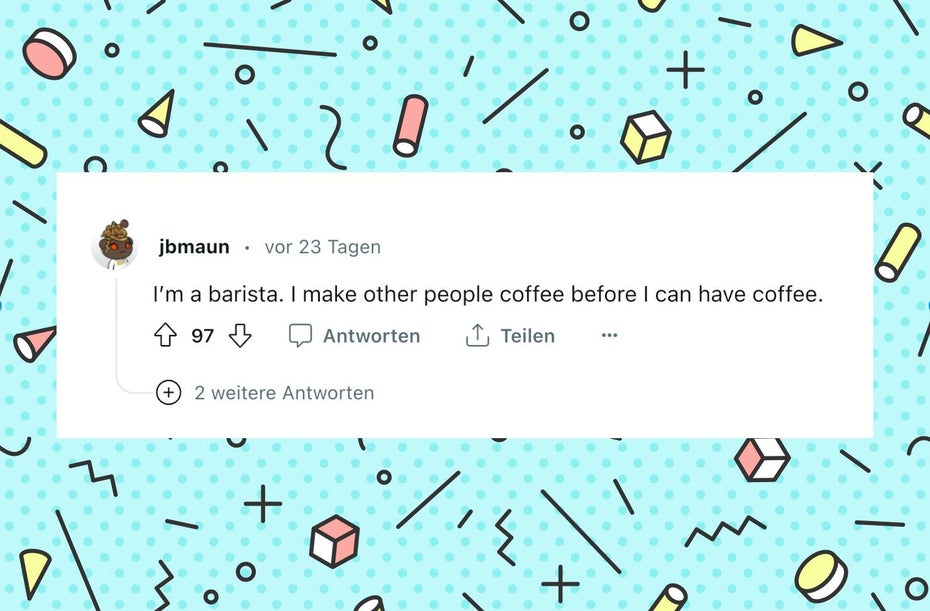Click the share arrow icon
The width and height of the screenshot is (930, 611).
[478, 336]
